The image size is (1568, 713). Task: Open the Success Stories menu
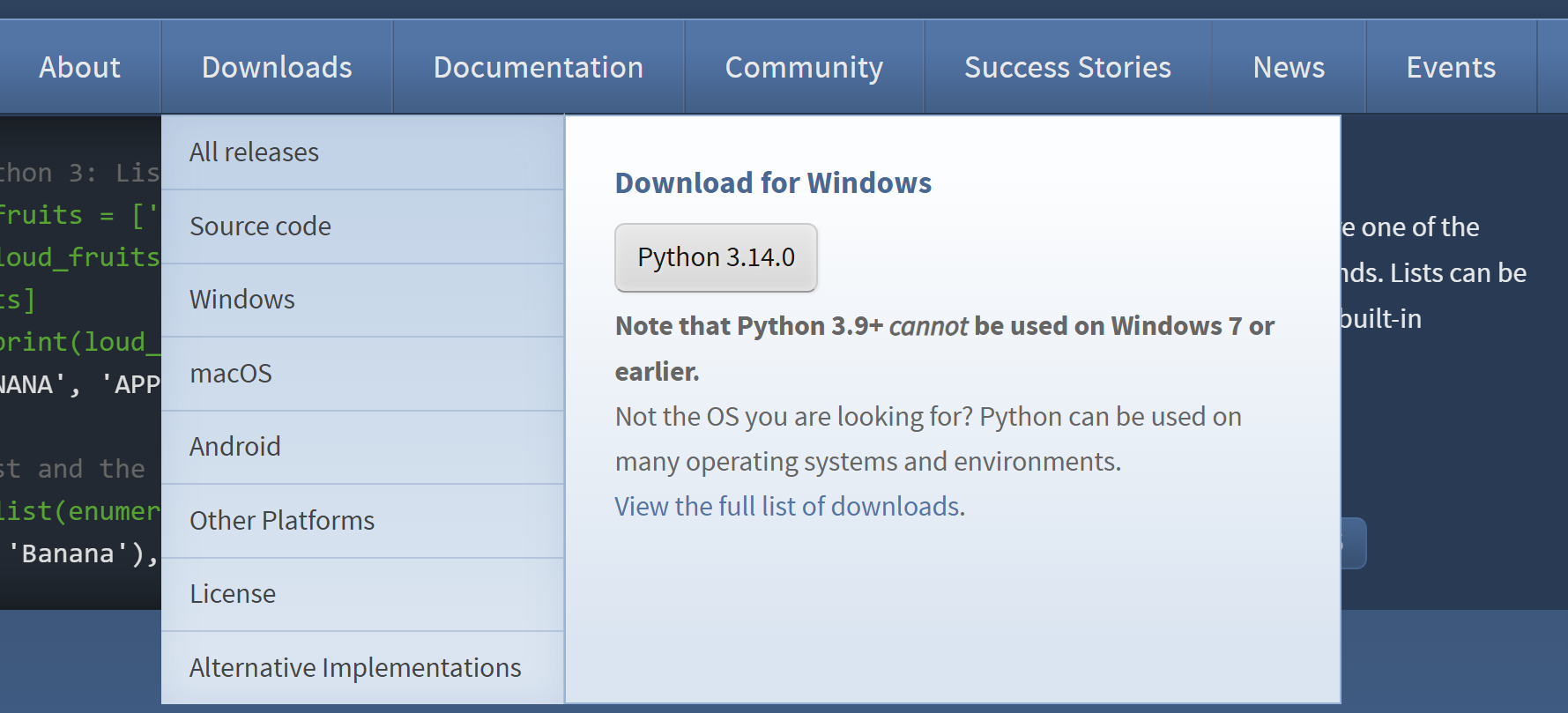point(1067,67)
